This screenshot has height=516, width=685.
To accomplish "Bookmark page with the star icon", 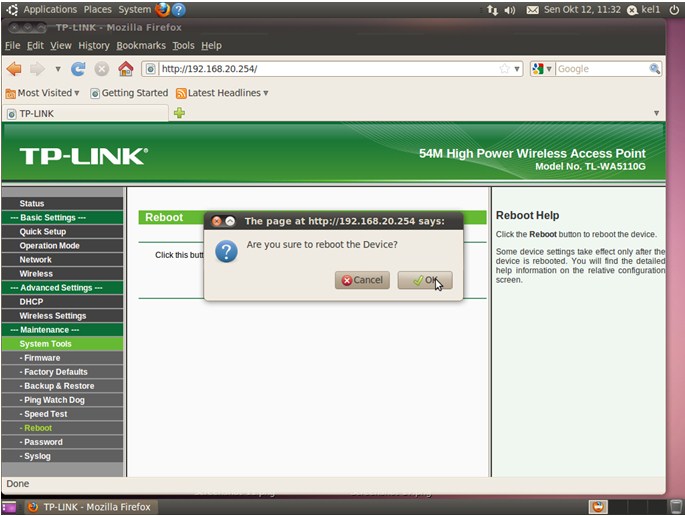I will pyautogui.click(x=504, y=69).
